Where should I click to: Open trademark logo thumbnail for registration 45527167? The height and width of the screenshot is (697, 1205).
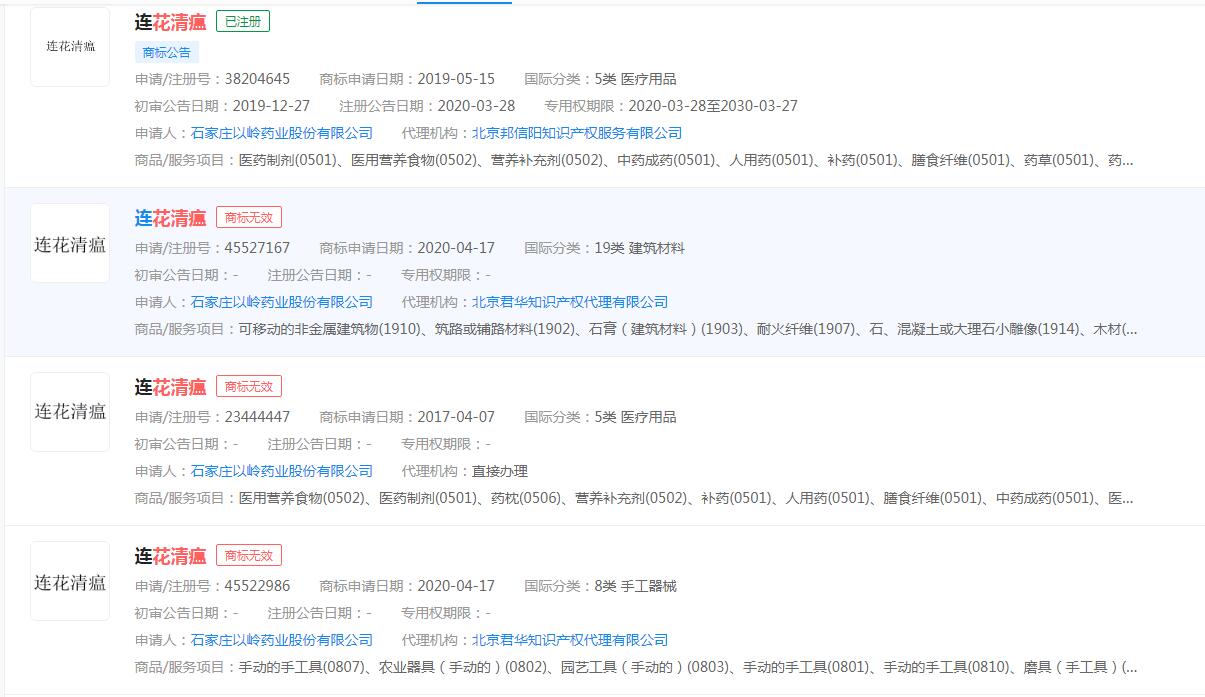pyautogui.click(x=70, y=243)
